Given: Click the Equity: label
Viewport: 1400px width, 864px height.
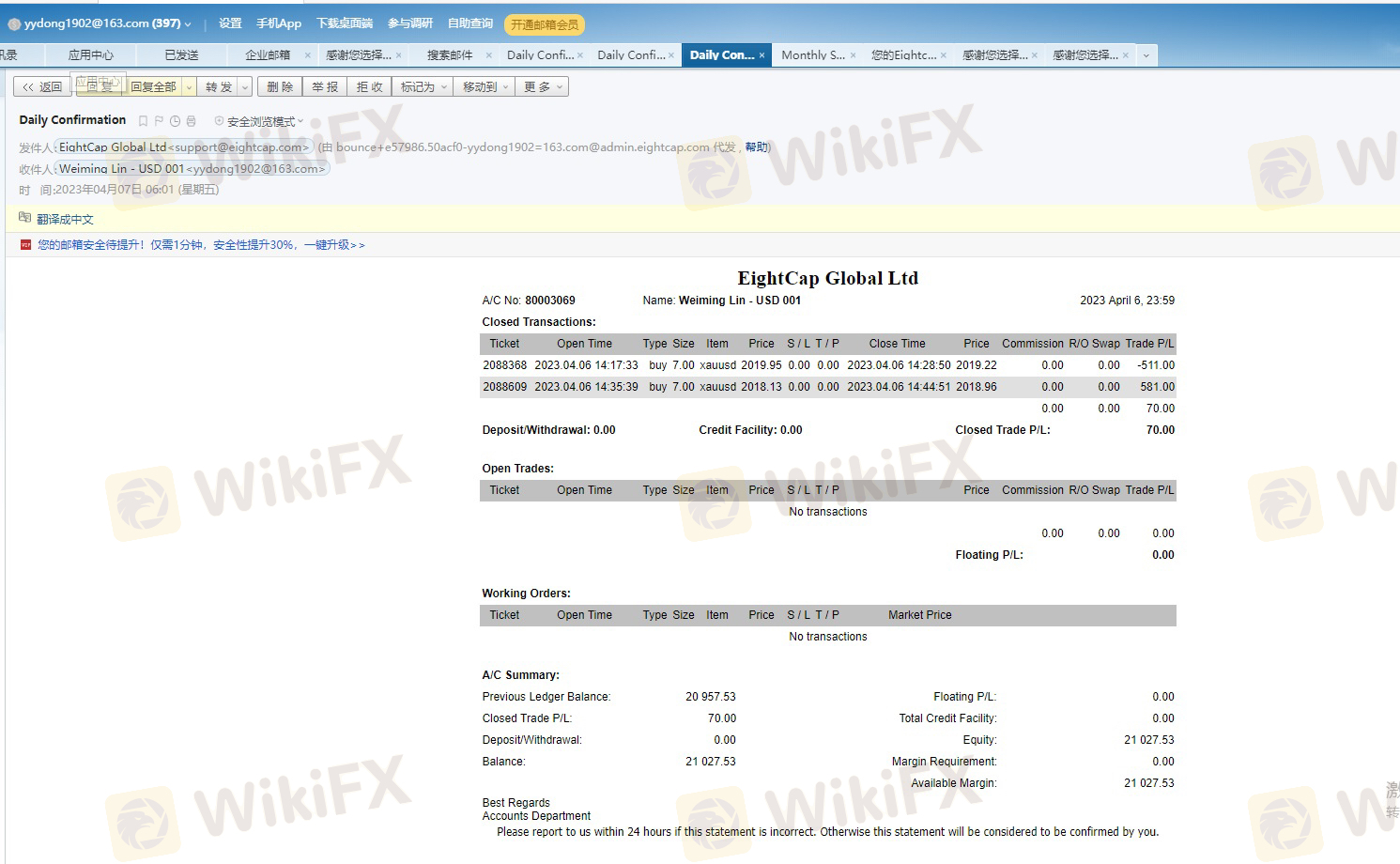Looking at the screenshot, I should (979, 740).
